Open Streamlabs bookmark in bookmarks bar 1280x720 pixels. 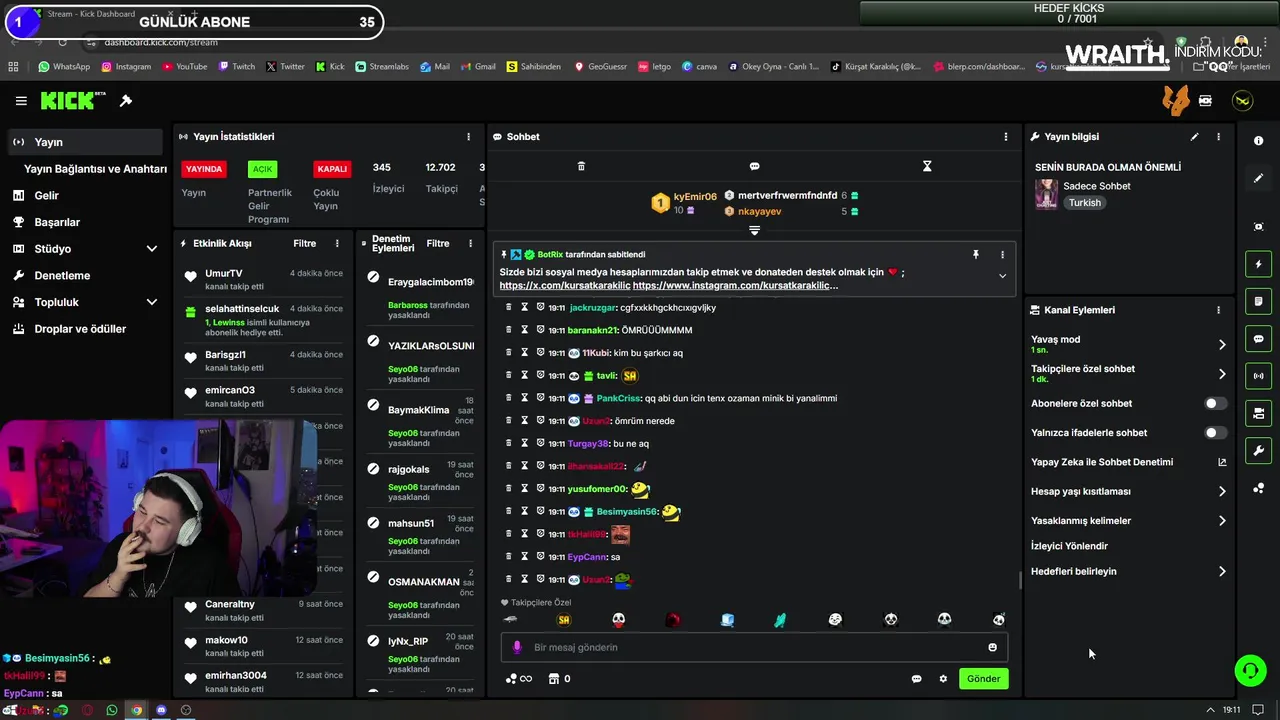coord(381,67)
